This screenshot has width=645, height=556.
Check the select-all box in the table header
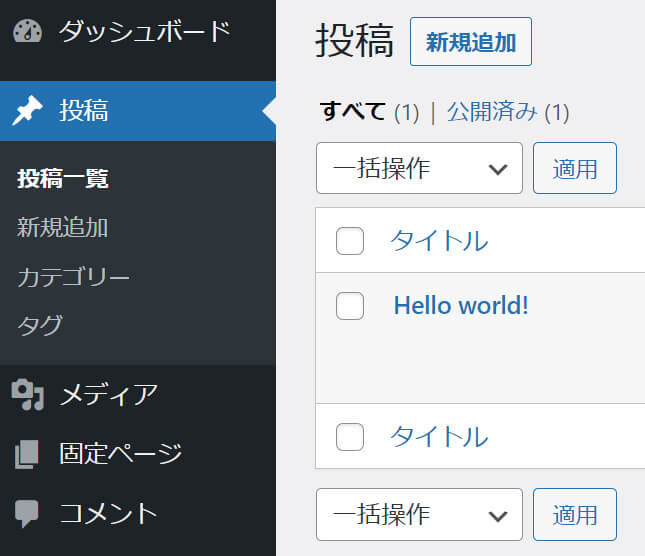[x=350, y=241]
